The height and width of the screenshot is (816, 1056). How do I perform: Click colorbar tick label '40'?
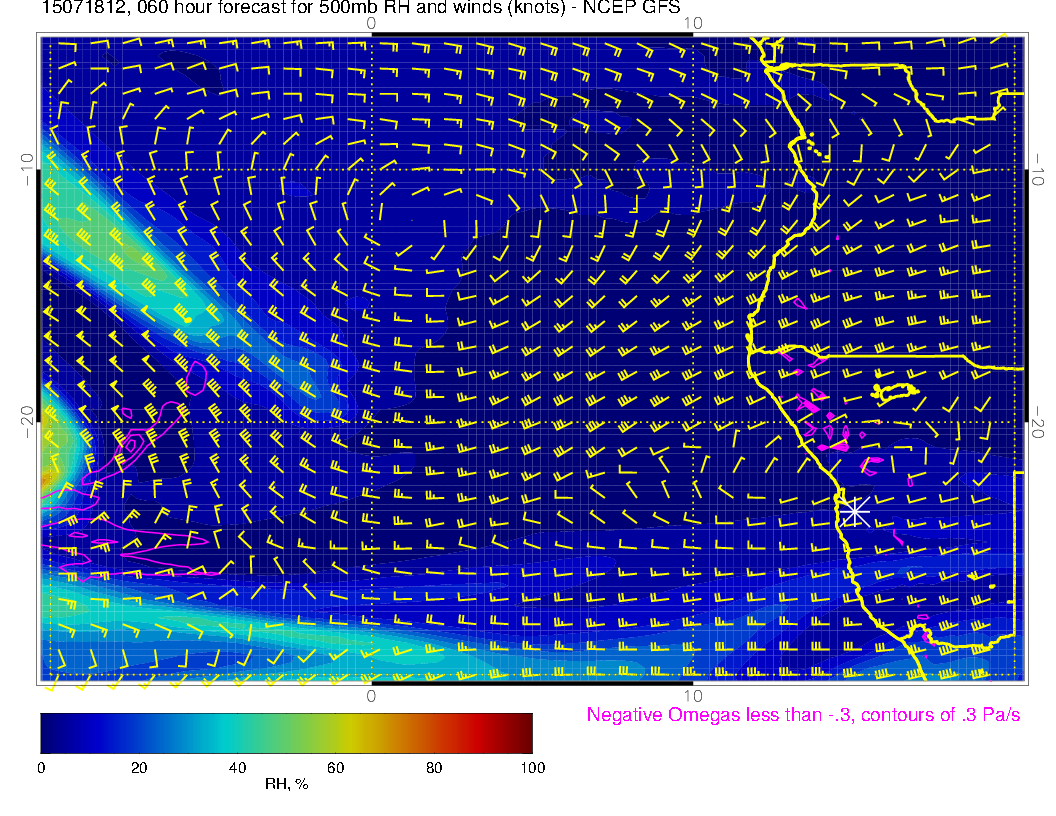pos(237,768)
